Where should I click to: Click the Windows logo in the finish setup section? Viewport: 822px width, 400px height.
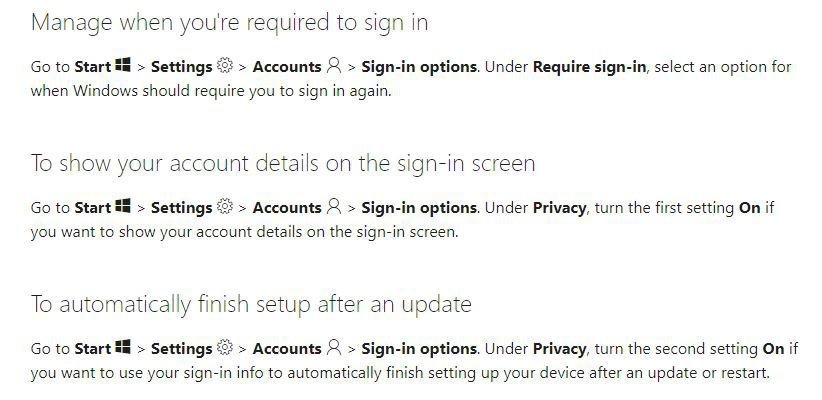123,348
